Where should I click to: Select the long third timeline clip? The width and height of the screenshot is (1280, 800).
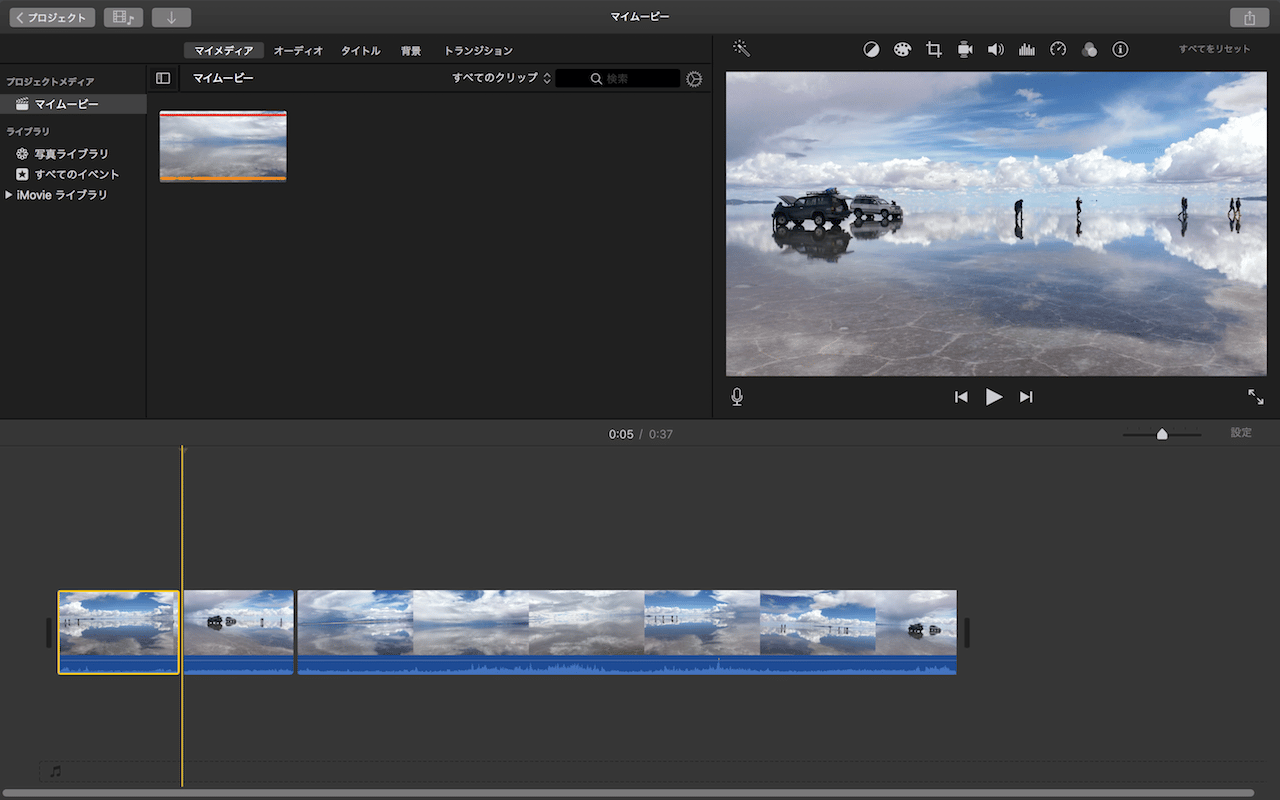(x=627, y=632)
